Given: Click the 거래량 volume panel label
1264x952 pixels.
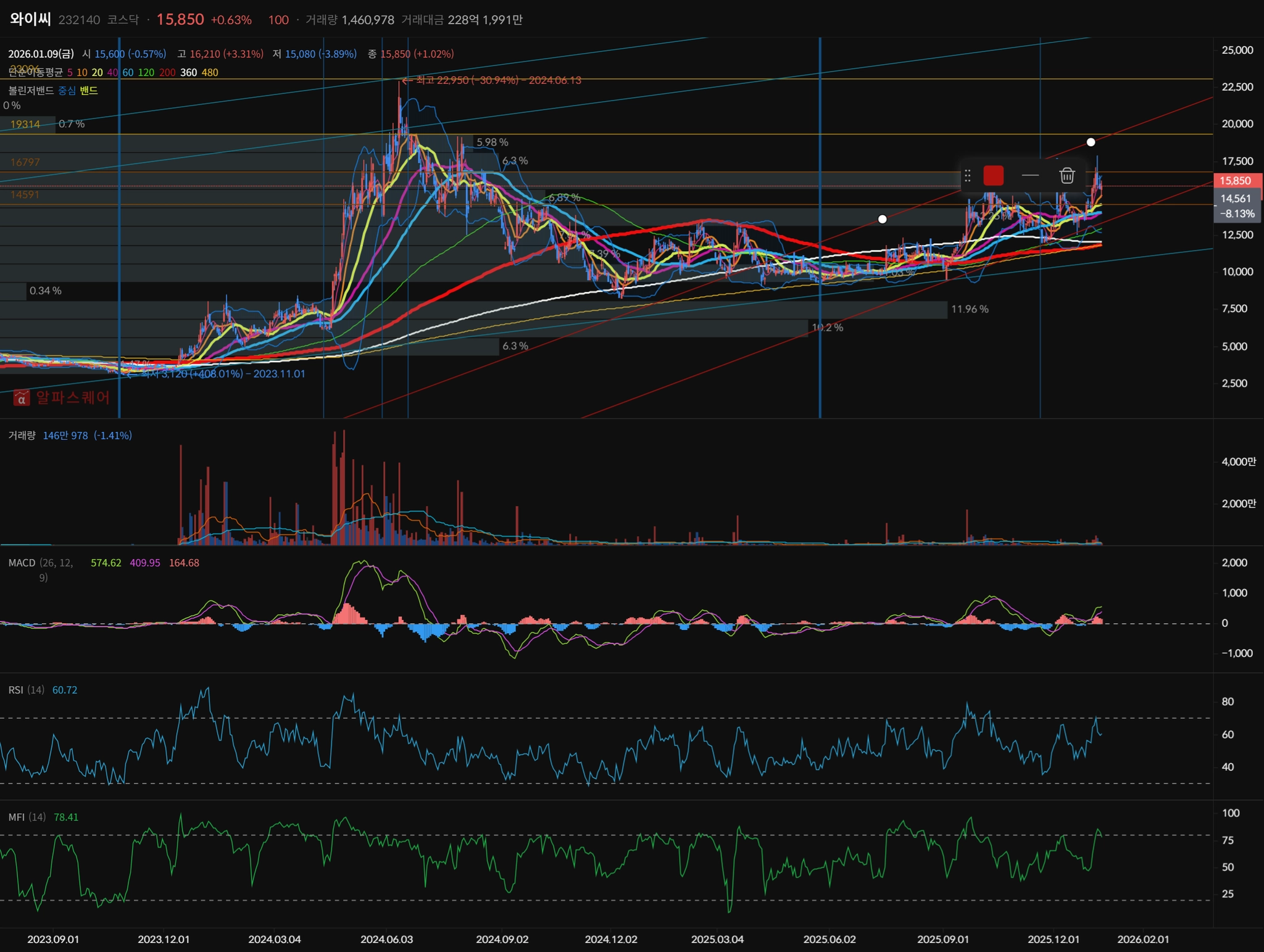Looking at the screenshot, I should pos(22,436).
